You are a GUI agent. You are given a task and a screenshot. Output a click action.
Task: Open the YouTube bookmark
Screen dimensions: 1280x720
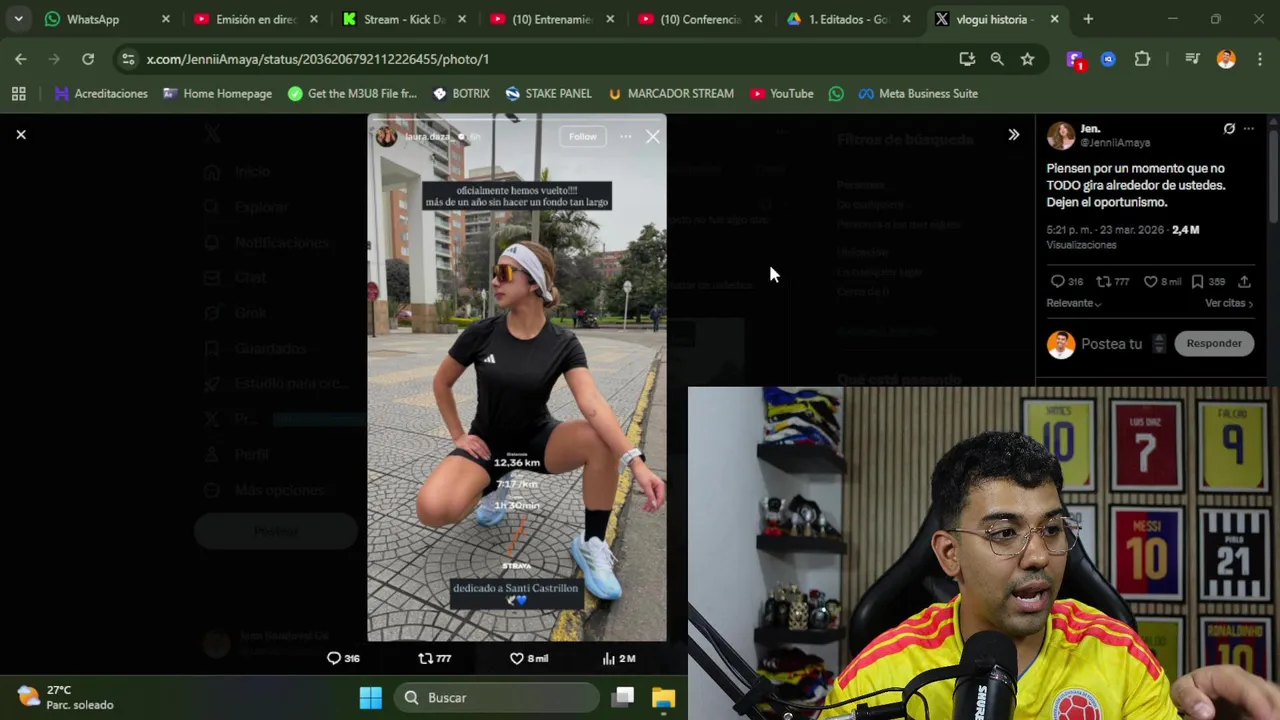[x=781, y=93]
